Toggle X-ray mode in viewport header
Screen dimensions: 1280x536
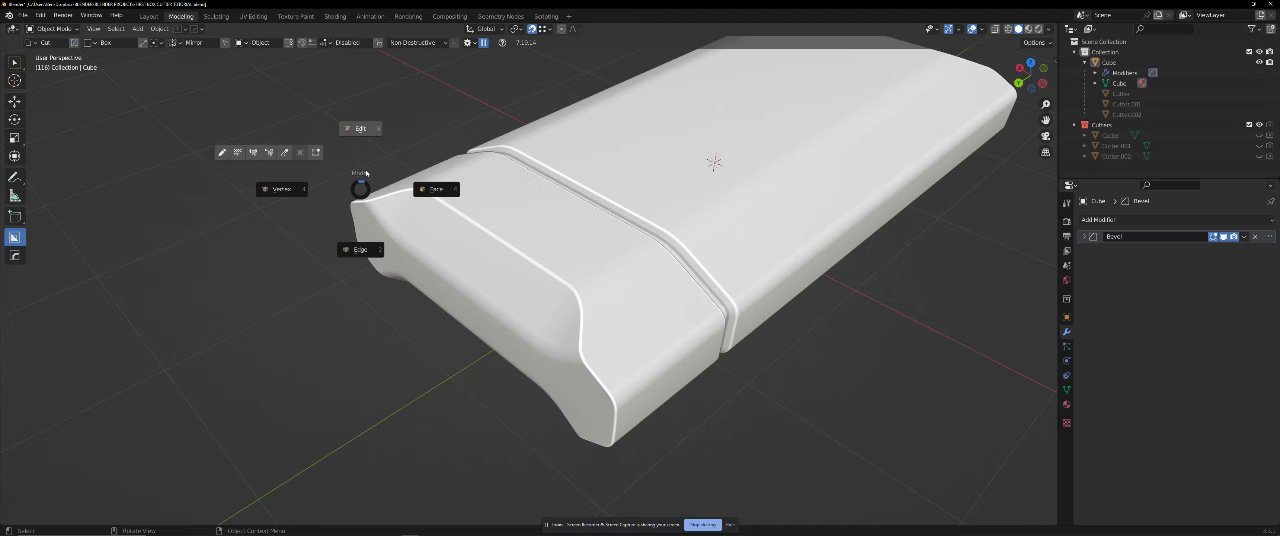pos(996,29)
